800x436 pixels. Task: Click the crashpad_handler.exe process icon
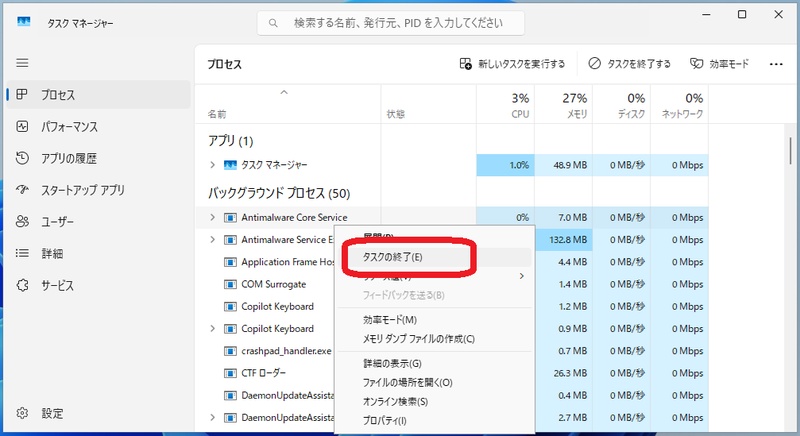[x=230, y=351]
